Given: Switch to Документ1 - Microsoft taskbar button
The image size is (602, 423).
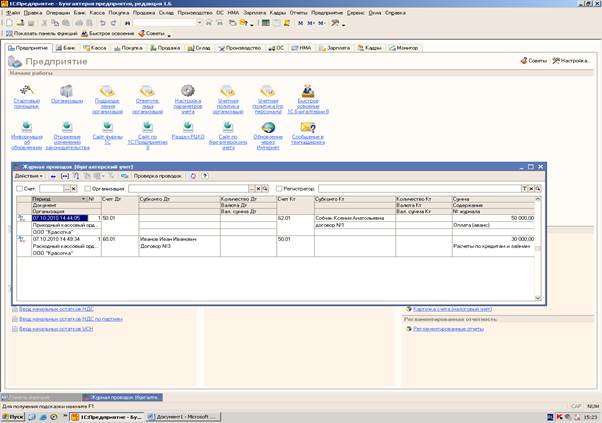Looking at the screenshot, I should [x=183, y=416].
